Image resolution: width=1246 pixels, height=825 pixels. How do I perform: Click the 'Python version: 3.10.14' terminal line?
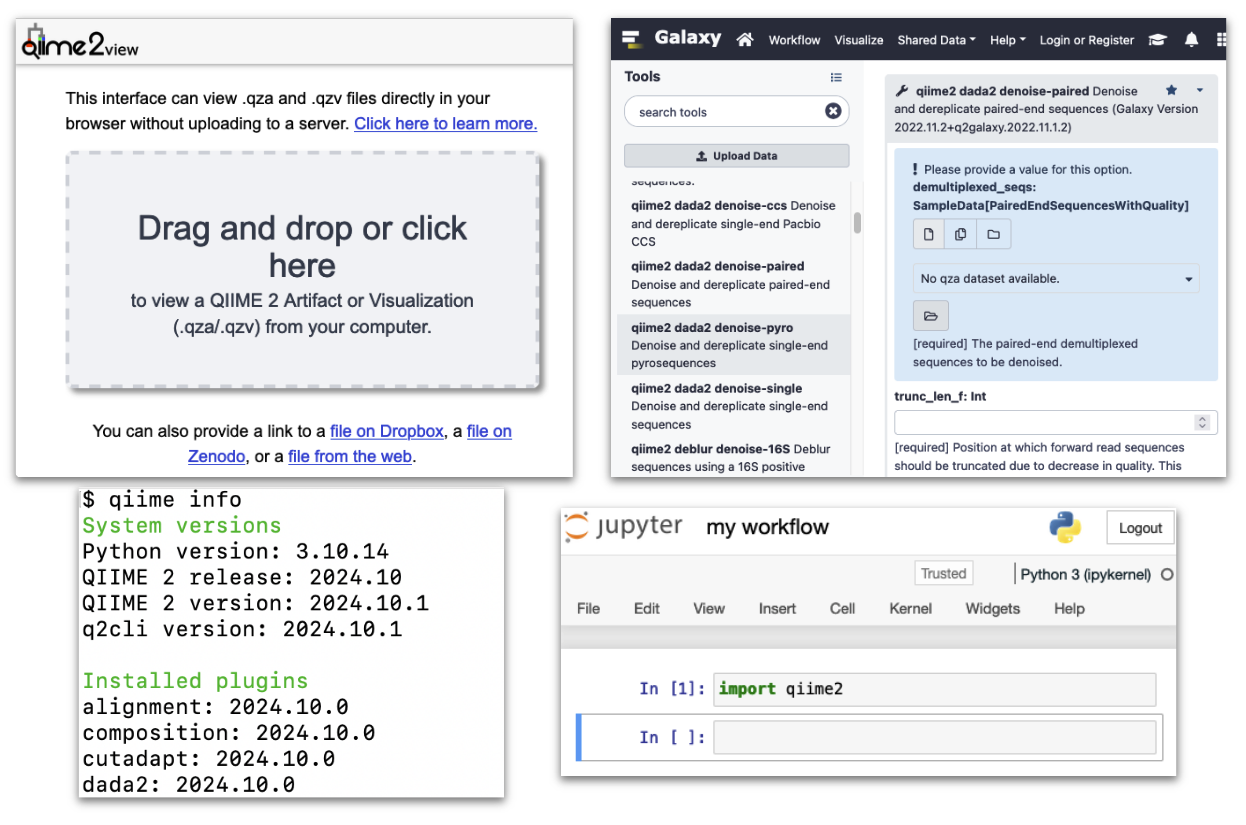[x=235, y=551]
